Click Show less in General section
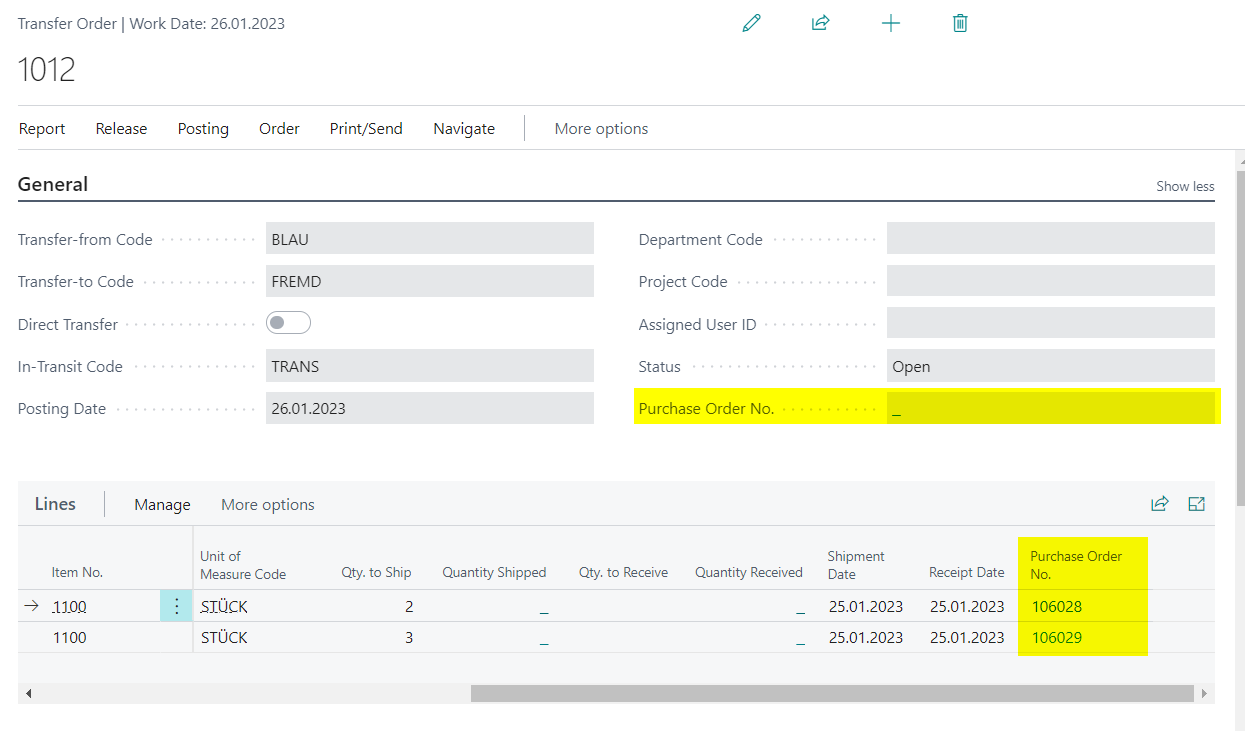 (x=1185, y=186)
